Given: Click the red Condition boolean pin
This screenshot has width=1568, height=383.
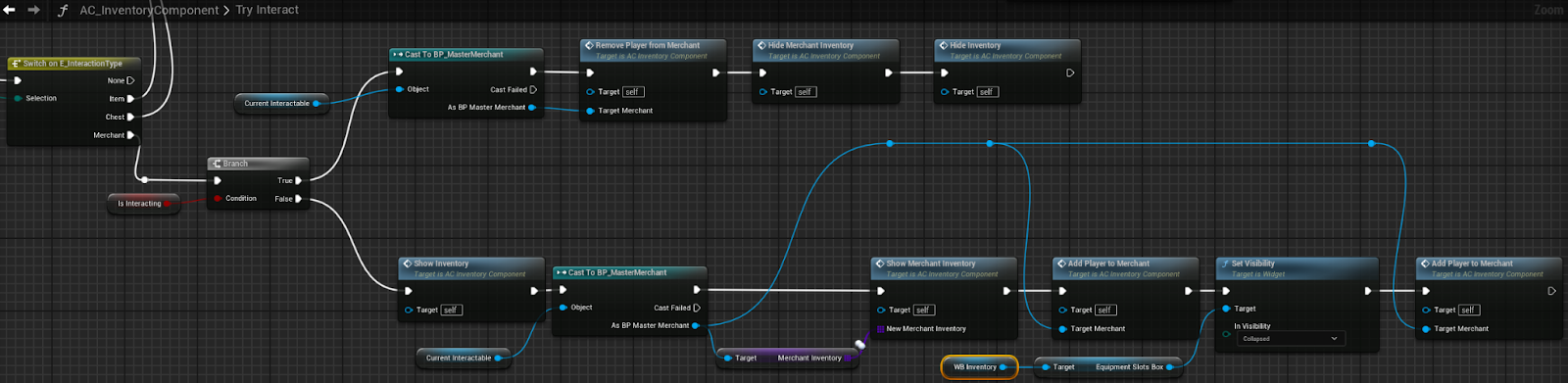Looking at the screenshot, I should pos(218,199).
